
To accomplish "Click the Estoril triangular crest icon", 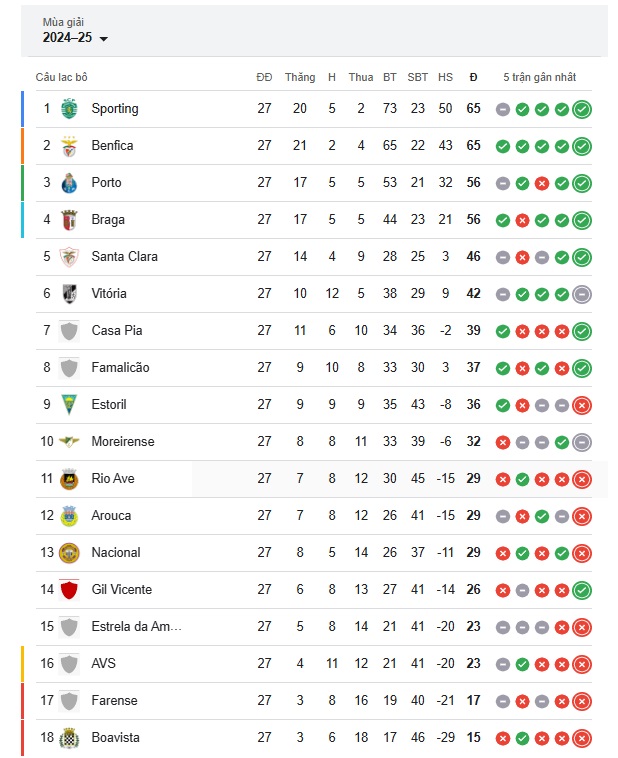I will (69, 405).
